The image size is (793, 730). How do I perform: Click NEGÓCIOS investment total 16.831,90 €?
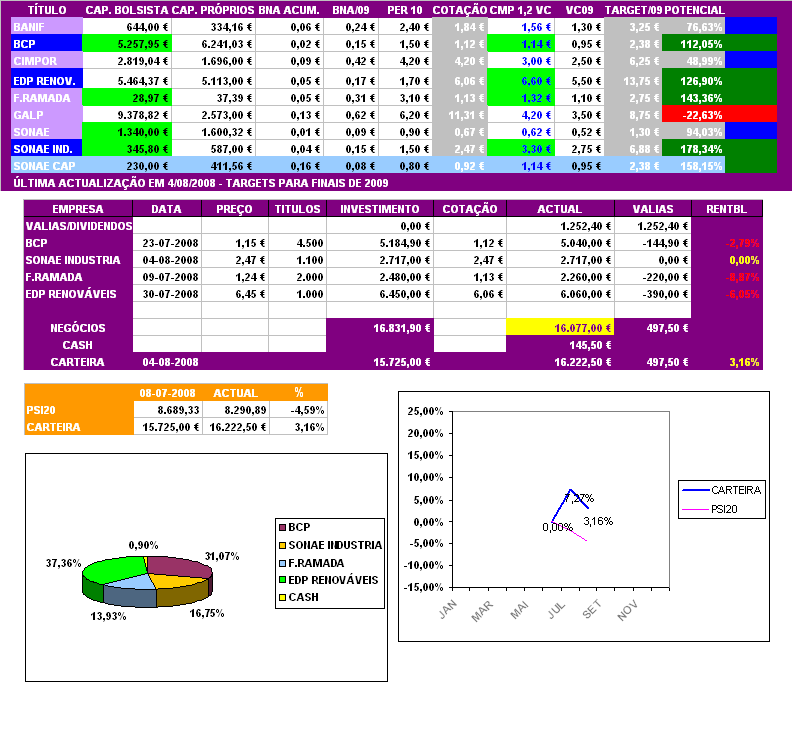click(x=380, y=328)
